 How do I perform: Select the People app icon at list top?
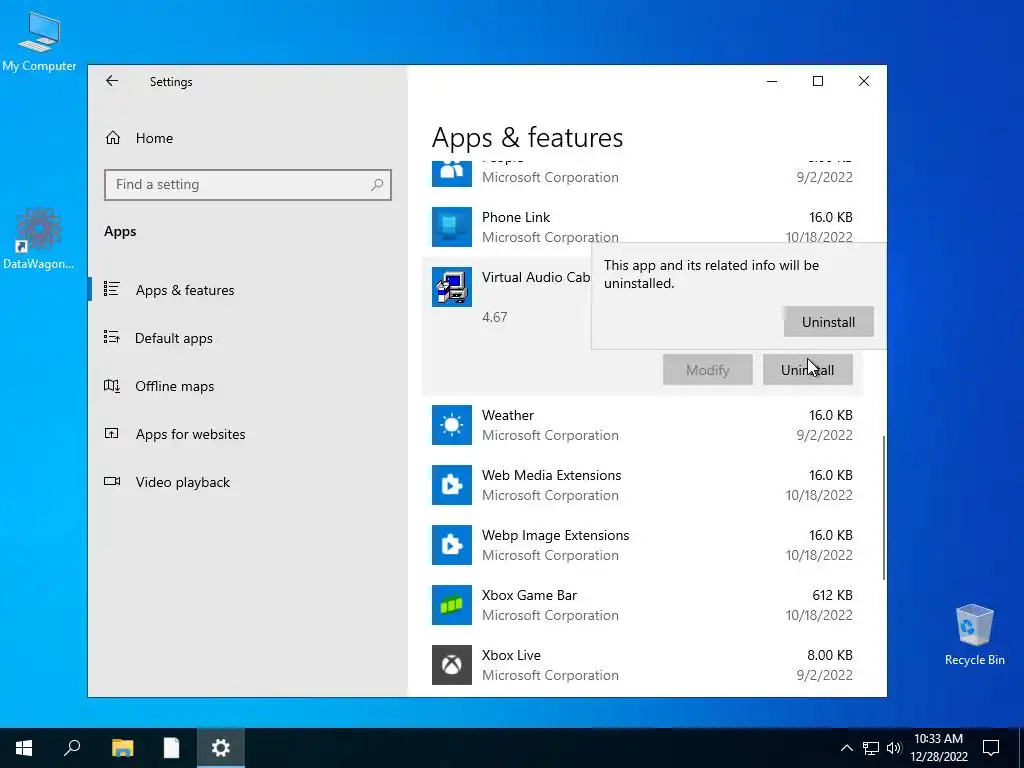click(452, 174)
